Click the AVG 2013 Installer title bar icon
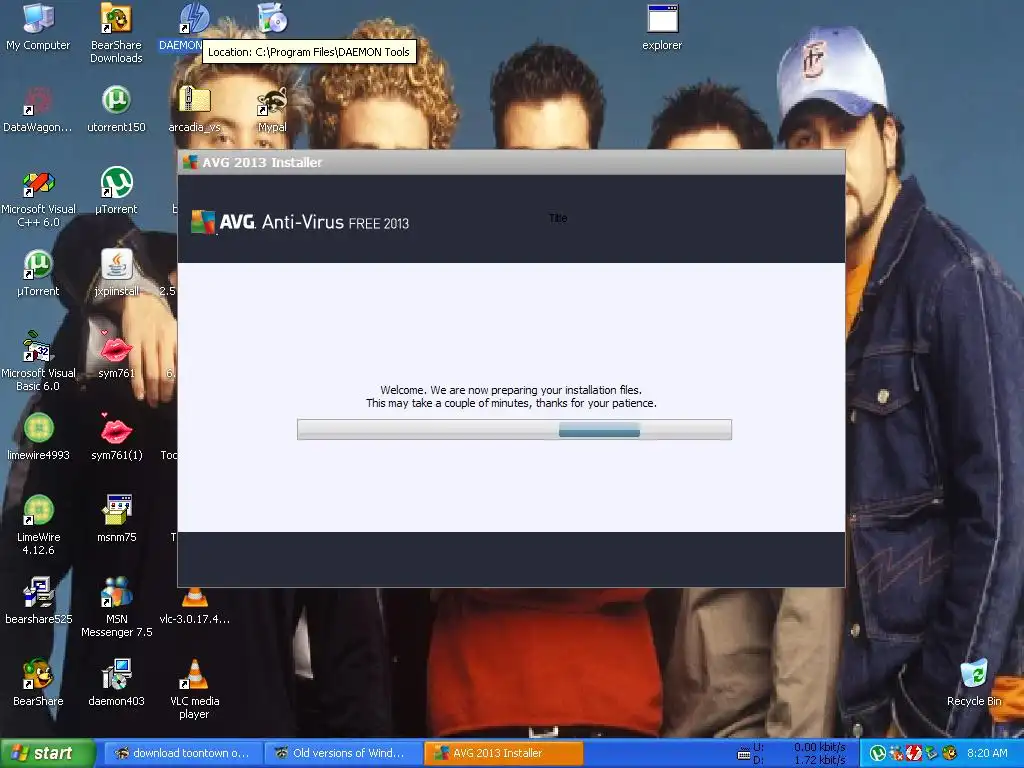Image resolution: width=1024 pixels, height=768 pixels. point(190,162)
